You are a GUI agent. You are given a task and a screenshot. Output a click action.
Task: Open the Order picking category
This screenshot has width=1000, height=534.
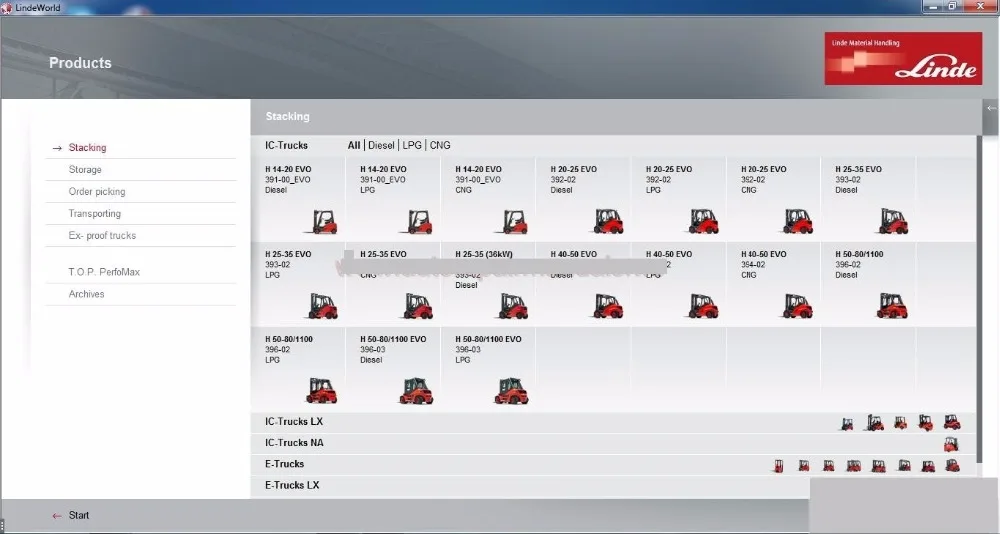pyautogui.click(x=97, y=191)
